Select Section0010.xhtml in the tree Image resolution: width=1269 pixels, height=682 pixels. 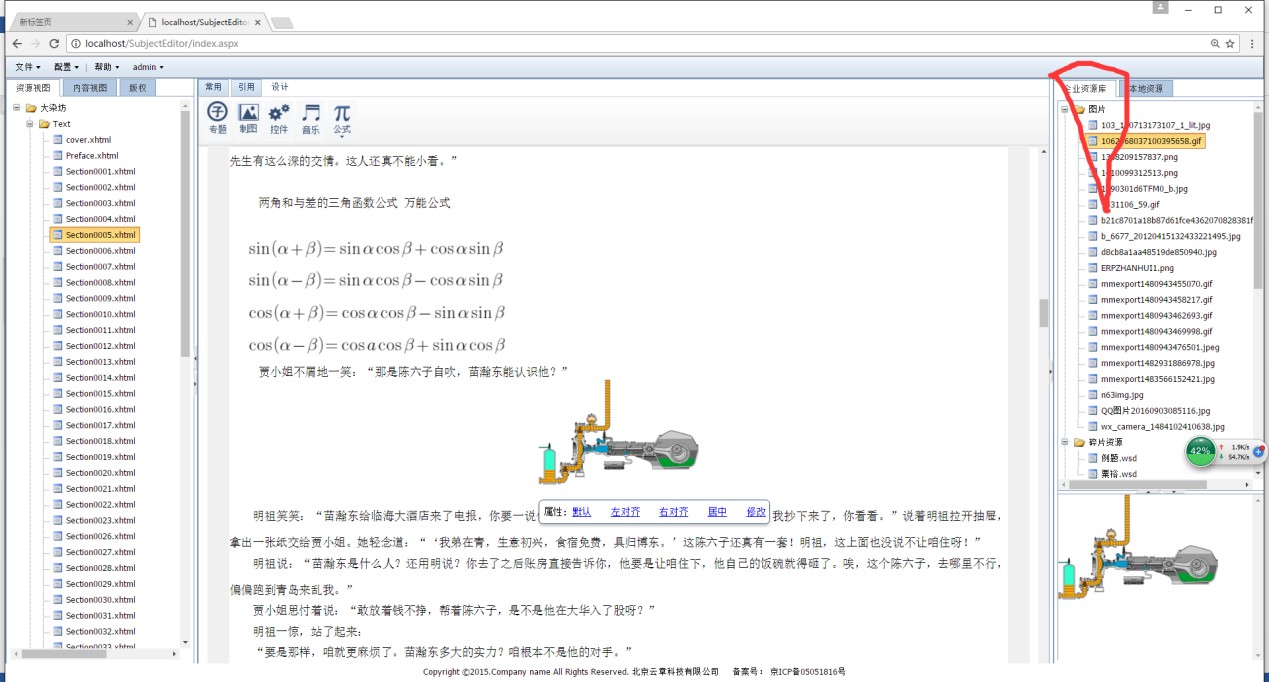click(100, 314)
